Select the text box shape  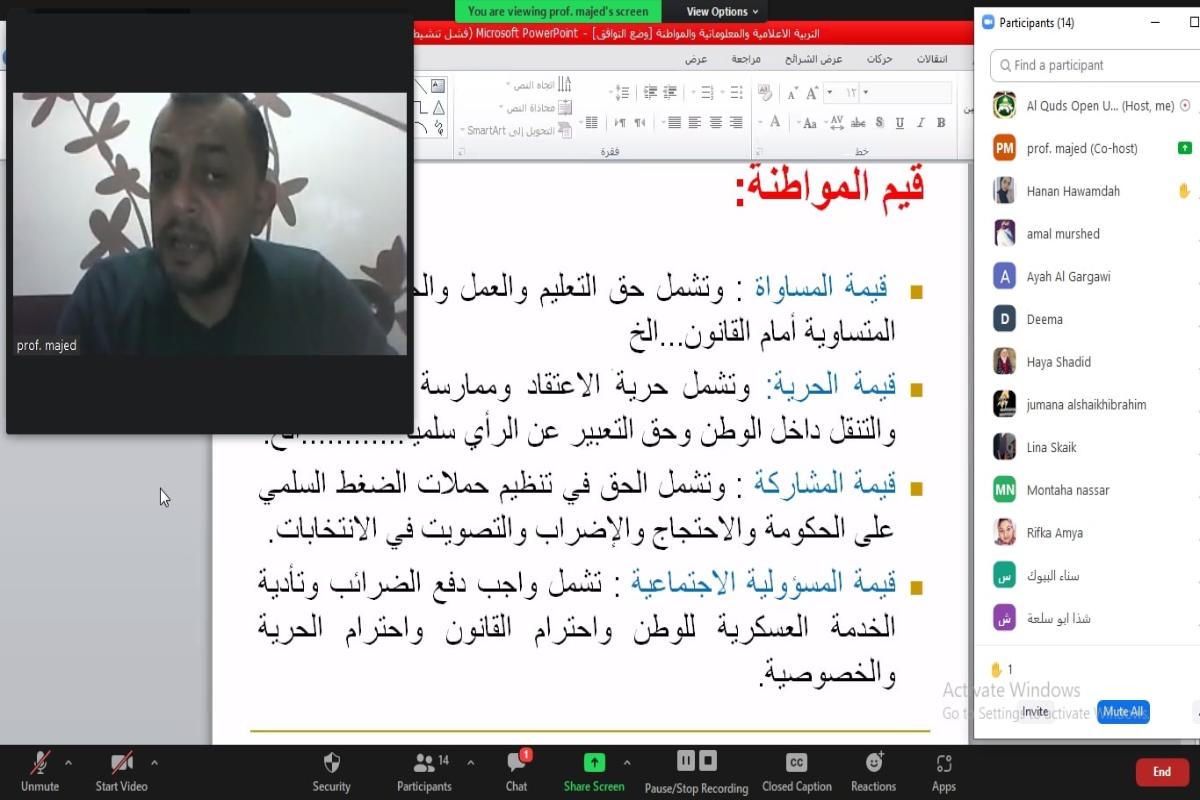(437, 86)
